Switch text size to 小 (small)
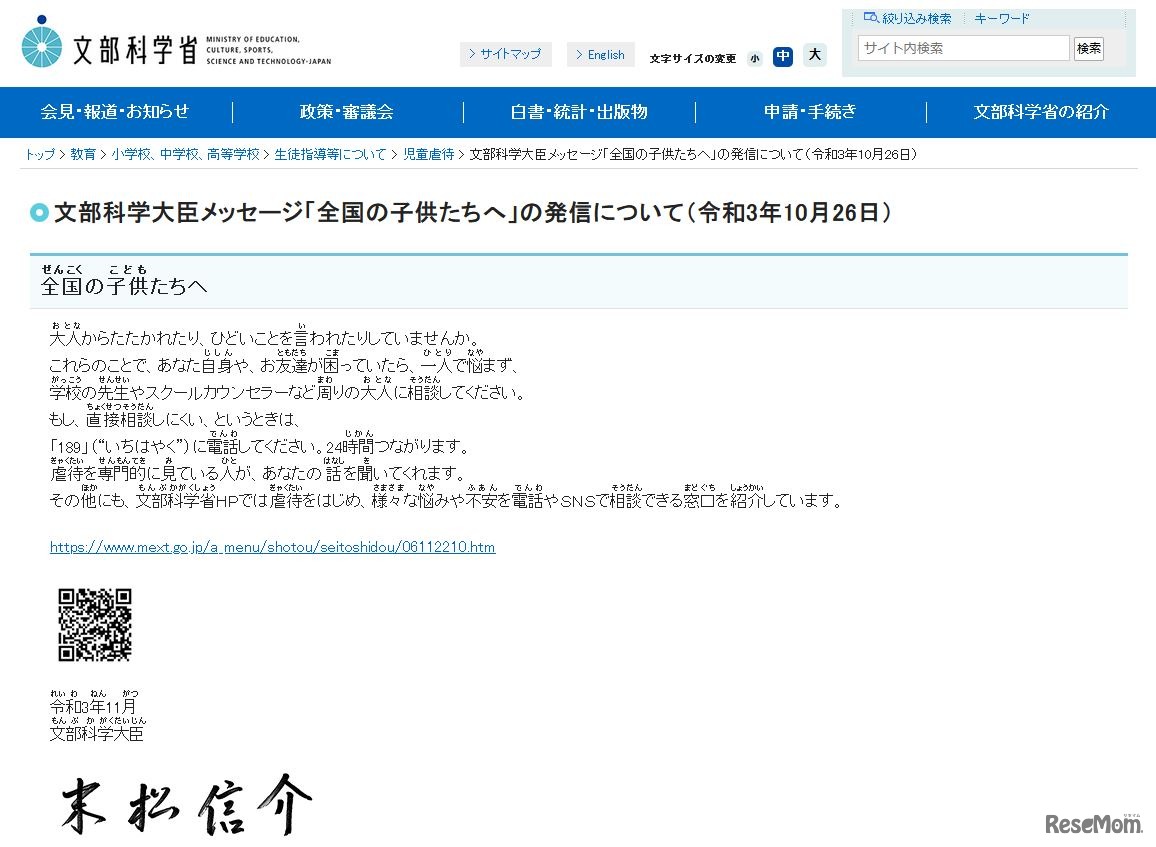 tap(755, 57)
